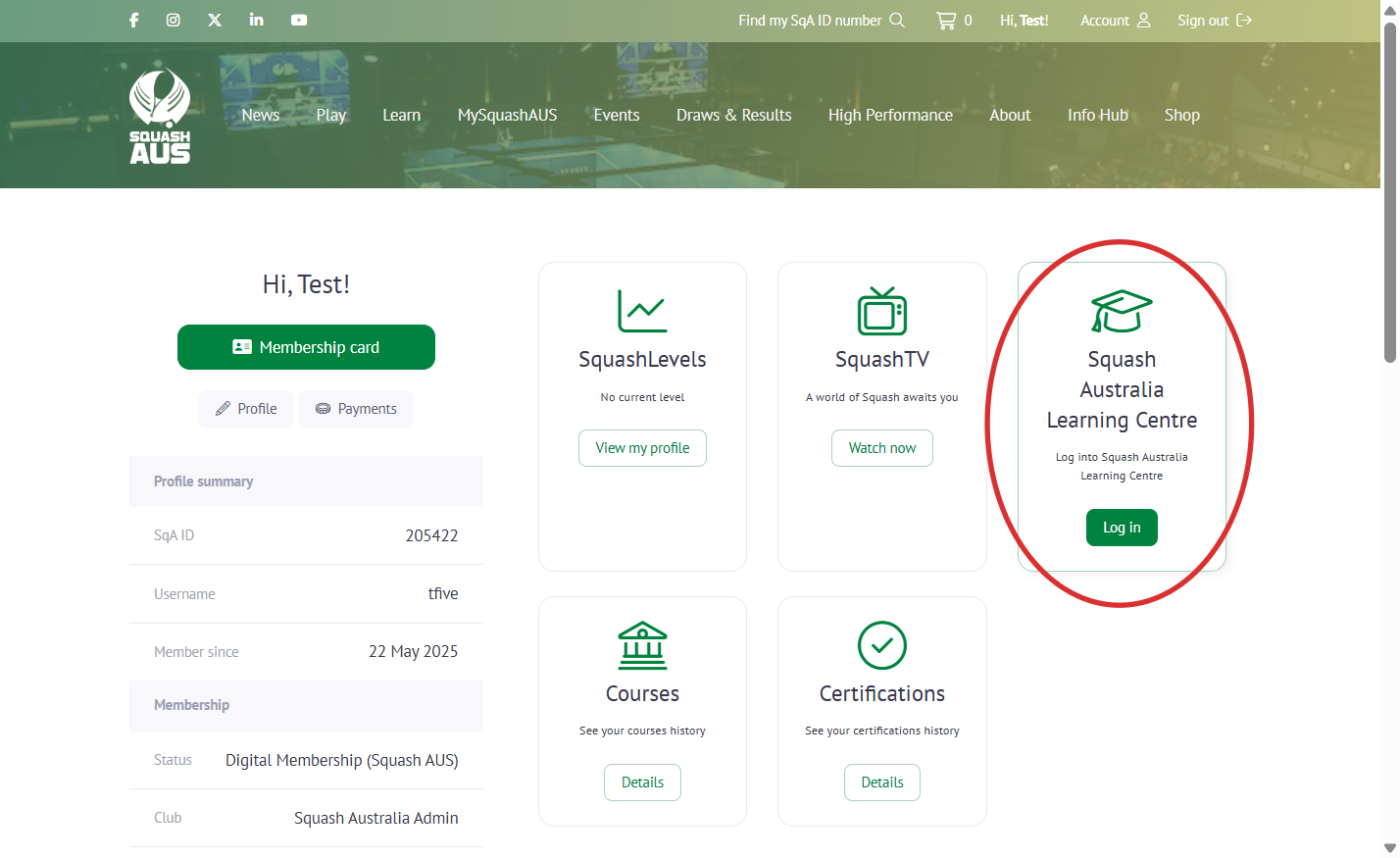This screenshot has height=858, width=1400.
Task: Click the pencil icon beside Profile
Action: (224, 409)
